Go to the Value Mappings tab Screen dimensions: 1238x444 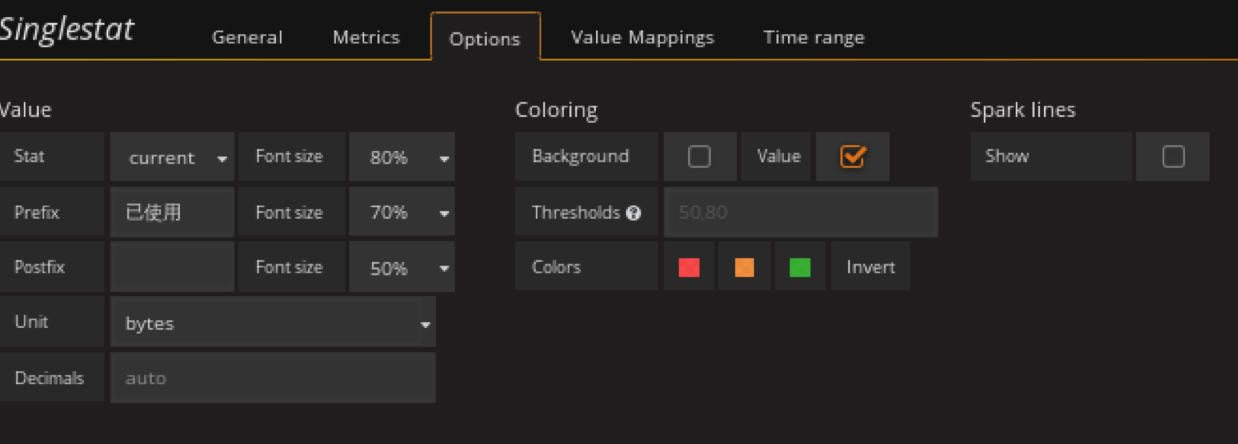point(642,37)
